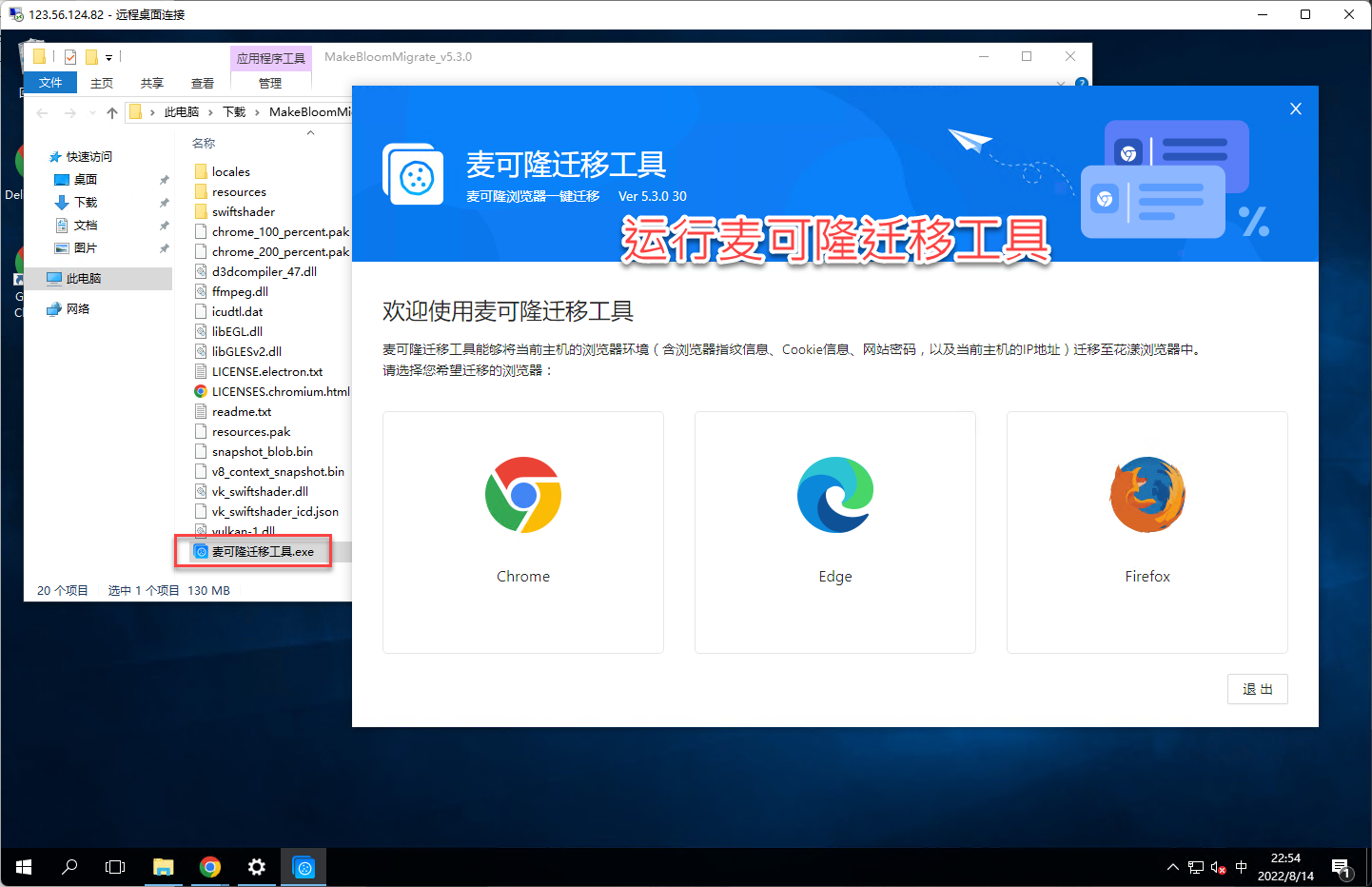Viewport: 1372px width, 887px height.
Task: Select 图片 in navigation pane
Action: (x=86, y=248)
